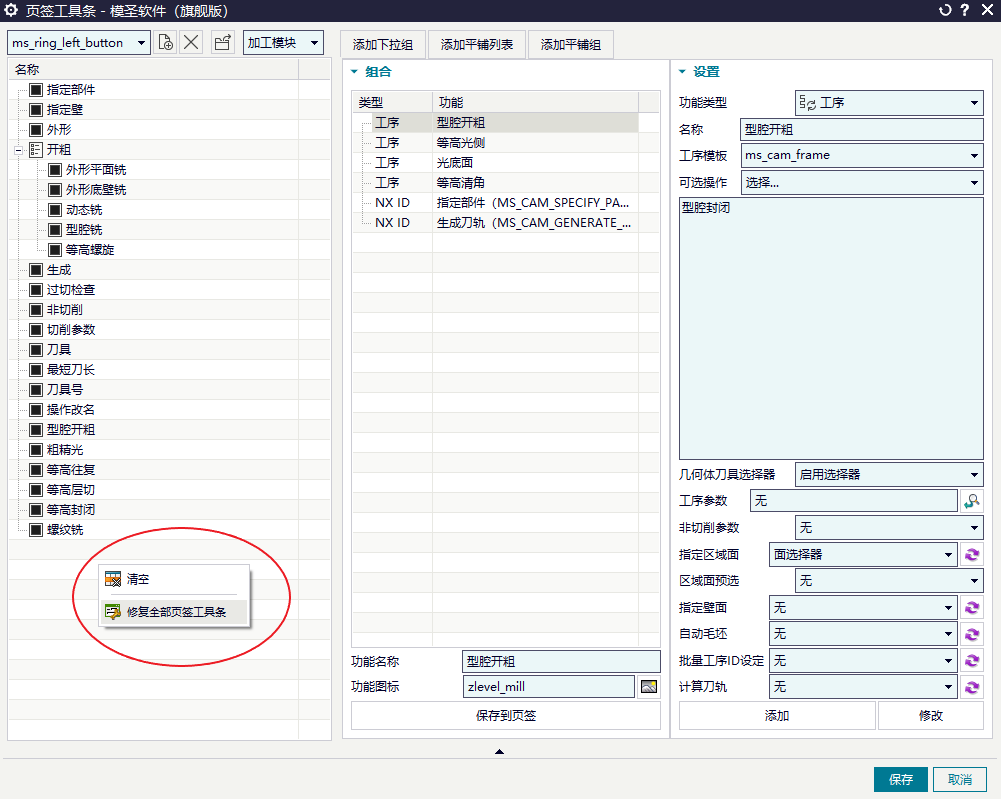Click the purple refresh icon beside 批量工序ID设定

pyautogui.click(x=972, y=661)
